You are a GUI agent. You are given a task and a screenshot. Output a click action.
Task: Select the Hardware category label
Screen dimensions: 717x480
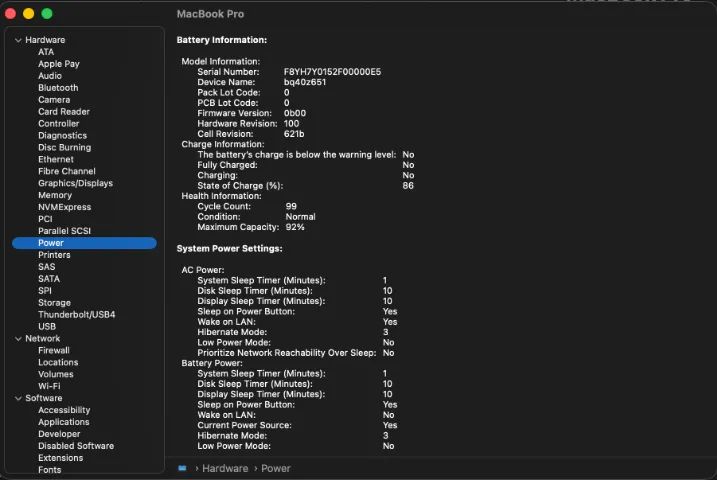45,40
